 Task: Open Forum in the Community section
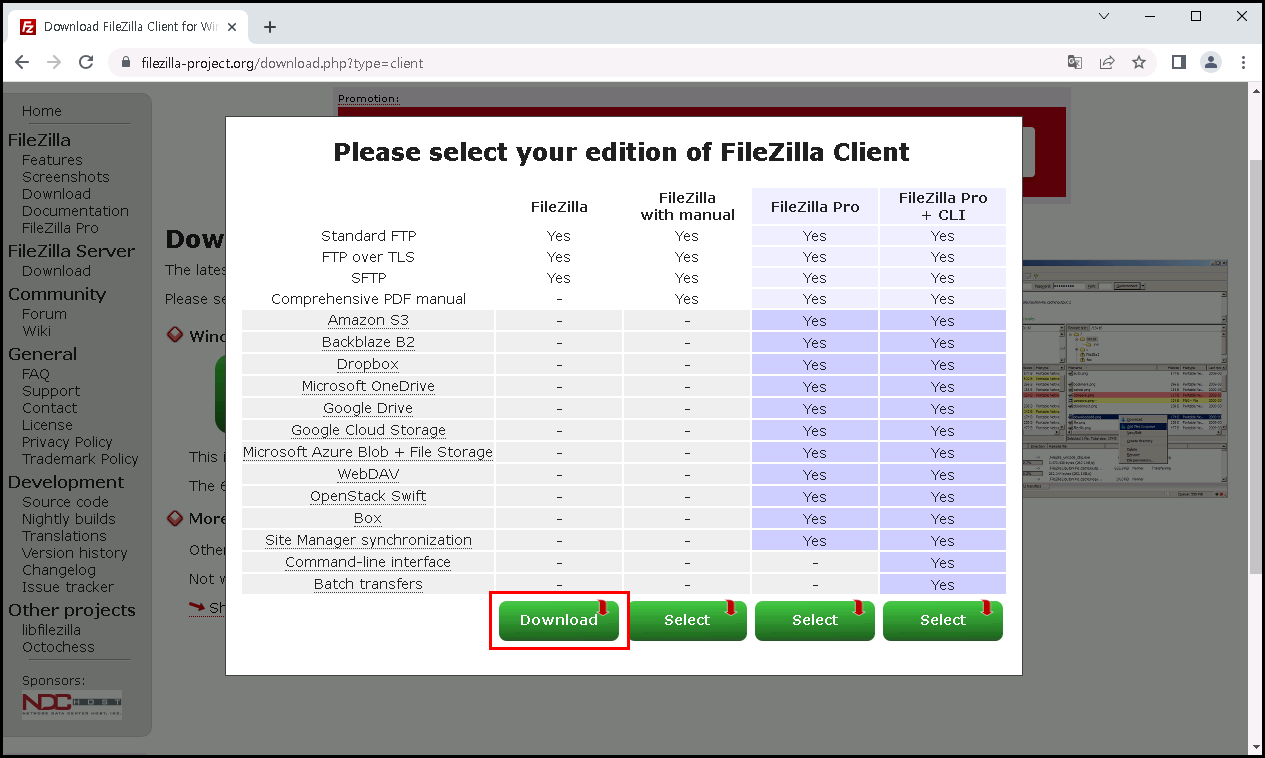click(44, 314)
